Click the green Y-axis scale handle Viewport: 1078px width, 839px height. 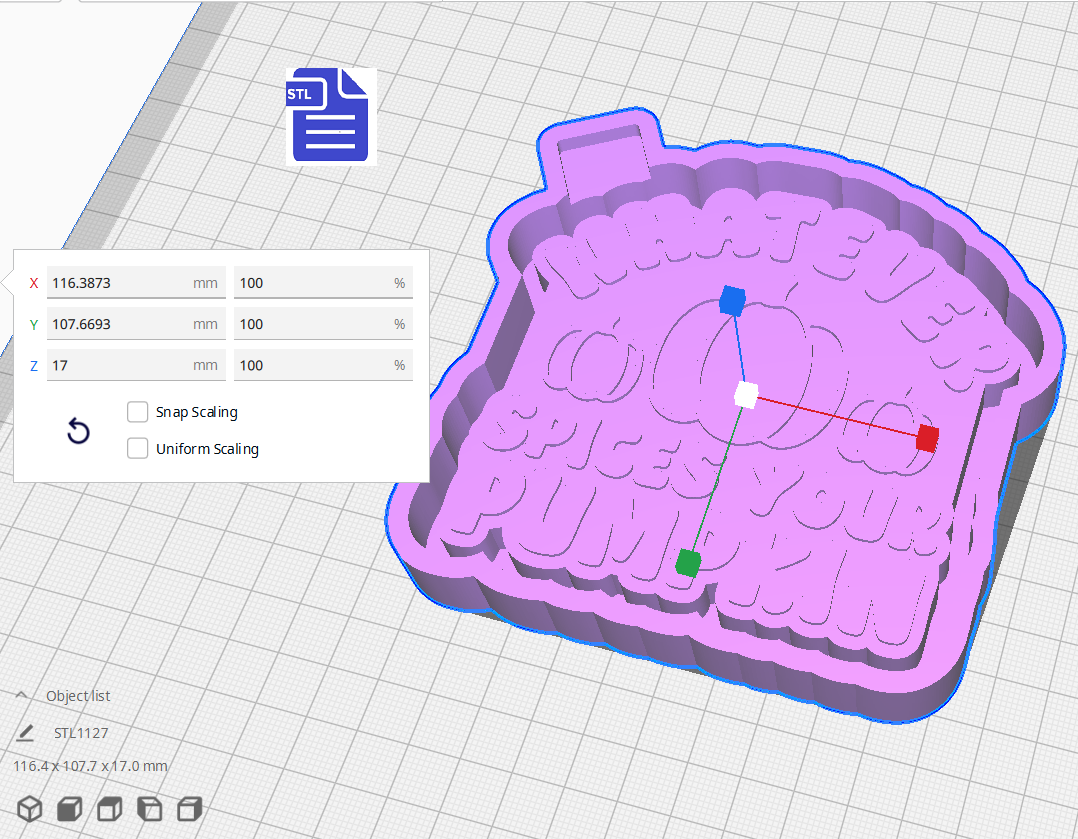click(689, 563)
